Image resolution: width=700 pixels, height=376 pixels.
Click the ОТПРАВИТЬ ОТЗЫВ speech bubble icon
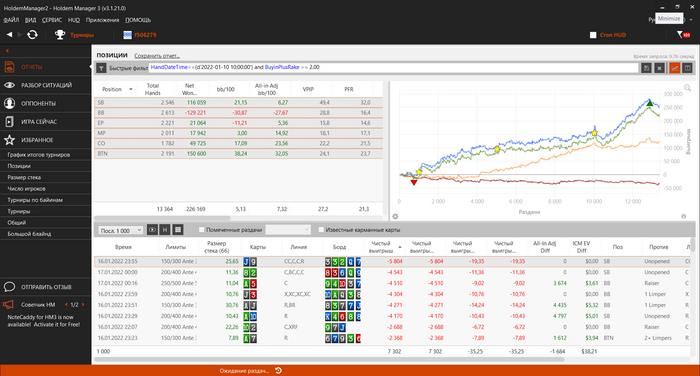point(9,287)
